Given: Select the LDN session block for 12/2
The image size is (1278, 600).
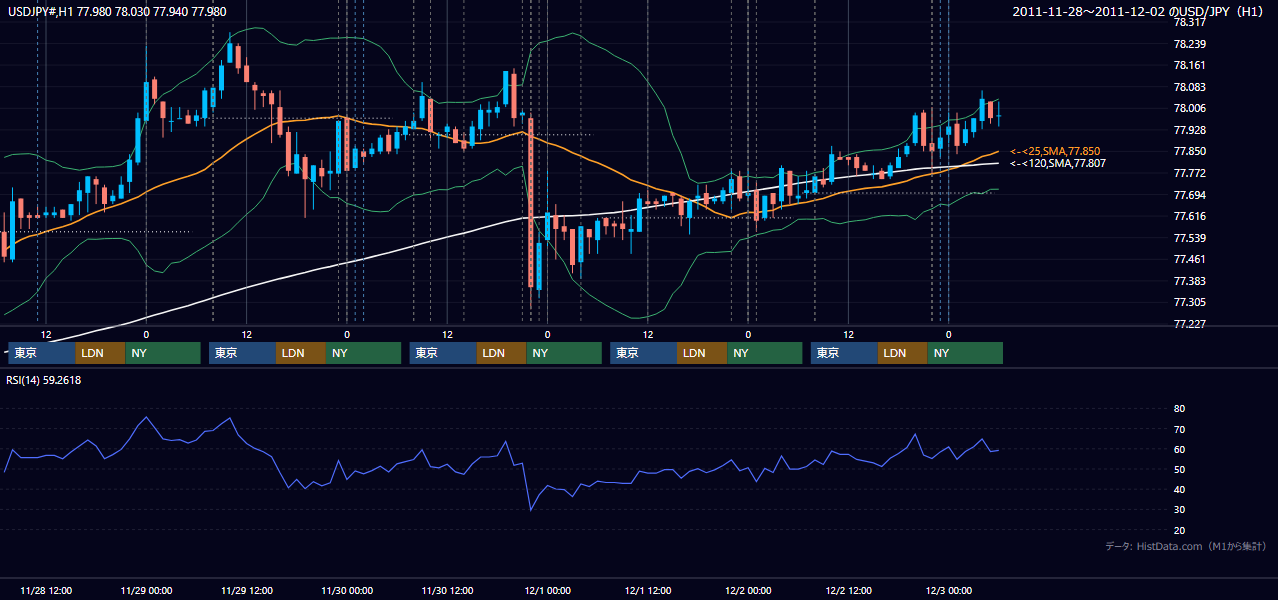Looking at the screenshot, I should tap(903, 353).
